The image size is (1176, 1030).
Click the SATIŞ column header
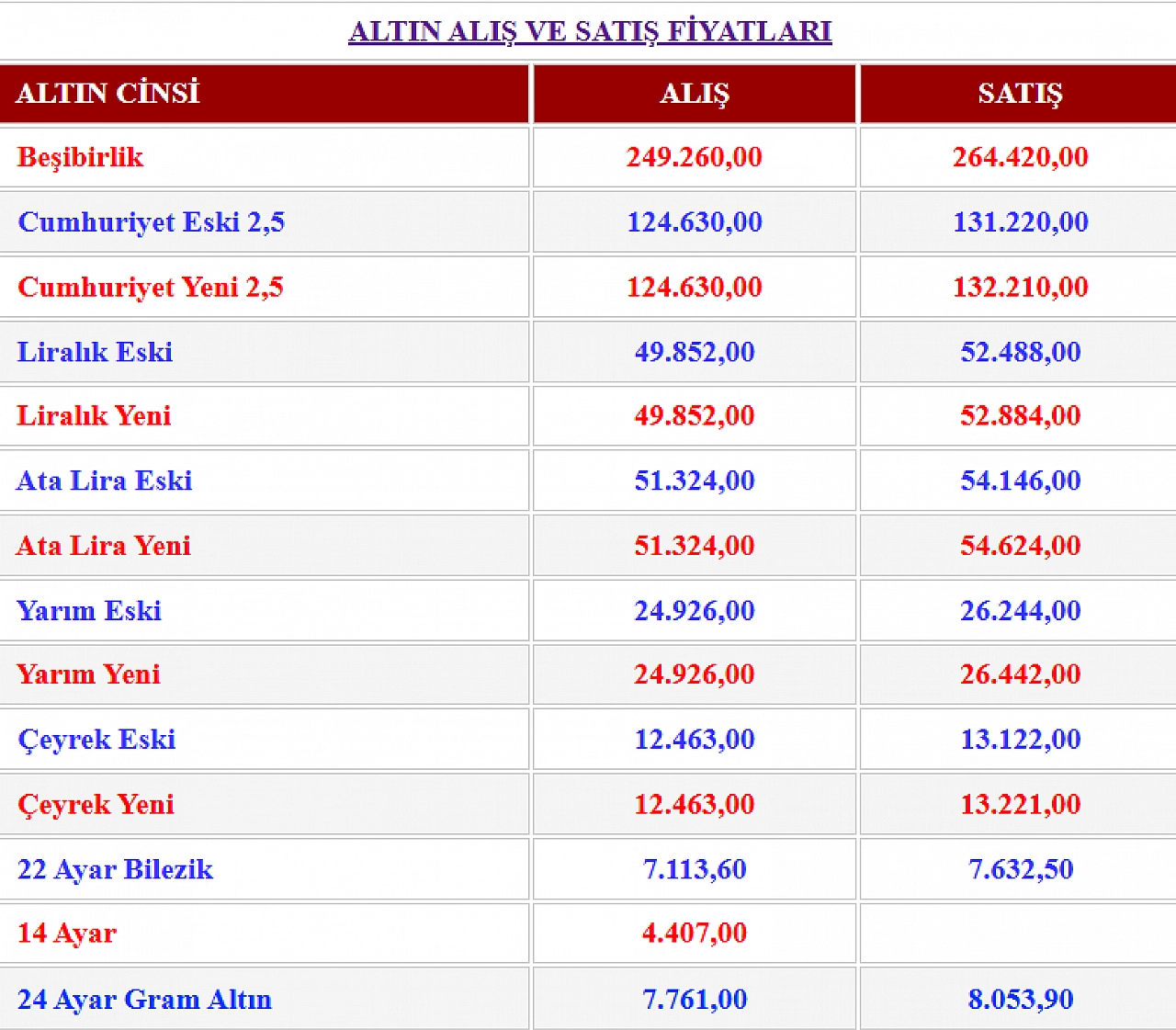tap(1020, 93)
